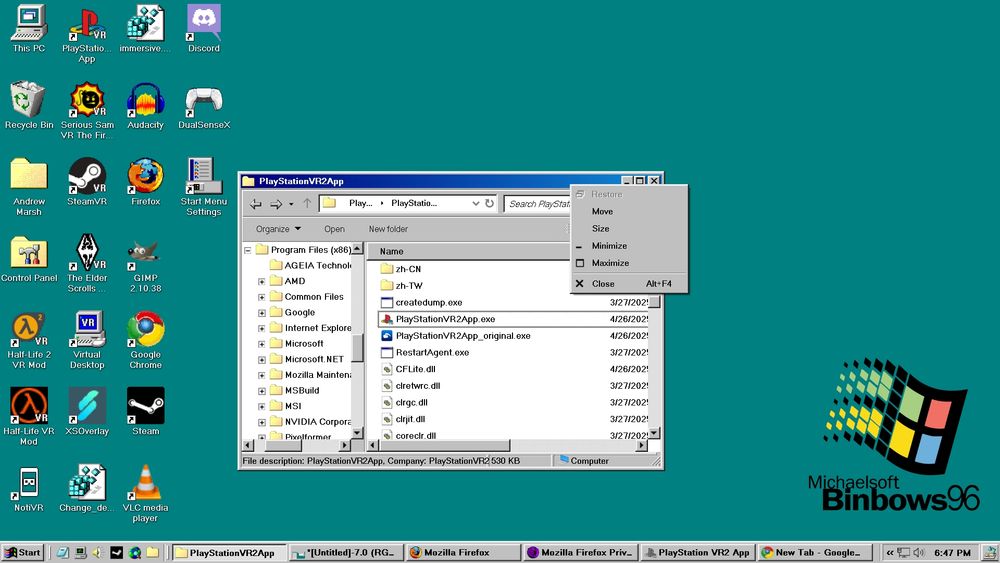Expand the Google folder node
Screen dimensions: 1000x563
(261, 312)
